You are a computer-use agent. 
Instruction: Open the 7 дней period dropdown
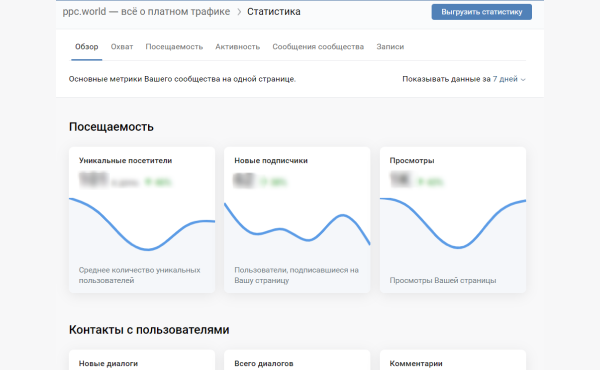tap(509, 79)
